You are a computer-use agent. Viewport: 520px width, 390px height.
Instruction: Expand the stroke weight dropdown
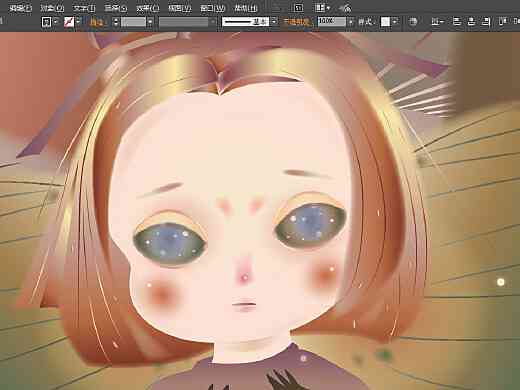coord(150,22)
